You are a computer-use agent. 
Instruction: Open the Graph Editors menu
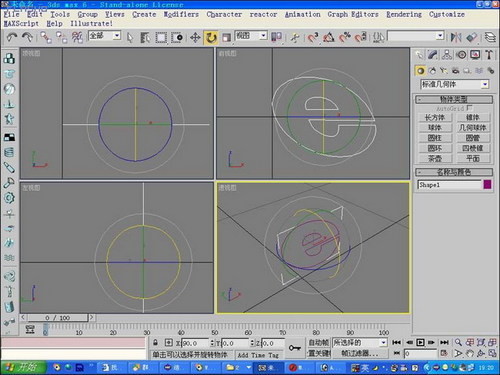353,14
